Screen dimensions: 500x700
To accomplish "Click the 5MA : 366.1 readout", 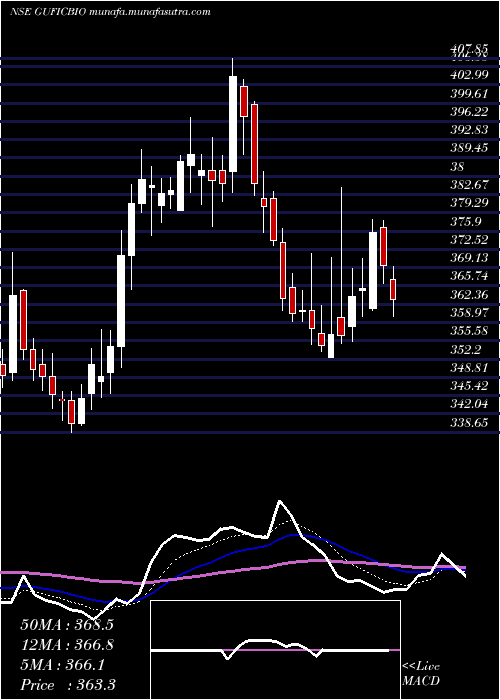I will pyautogui.click(x=62, y=665).
